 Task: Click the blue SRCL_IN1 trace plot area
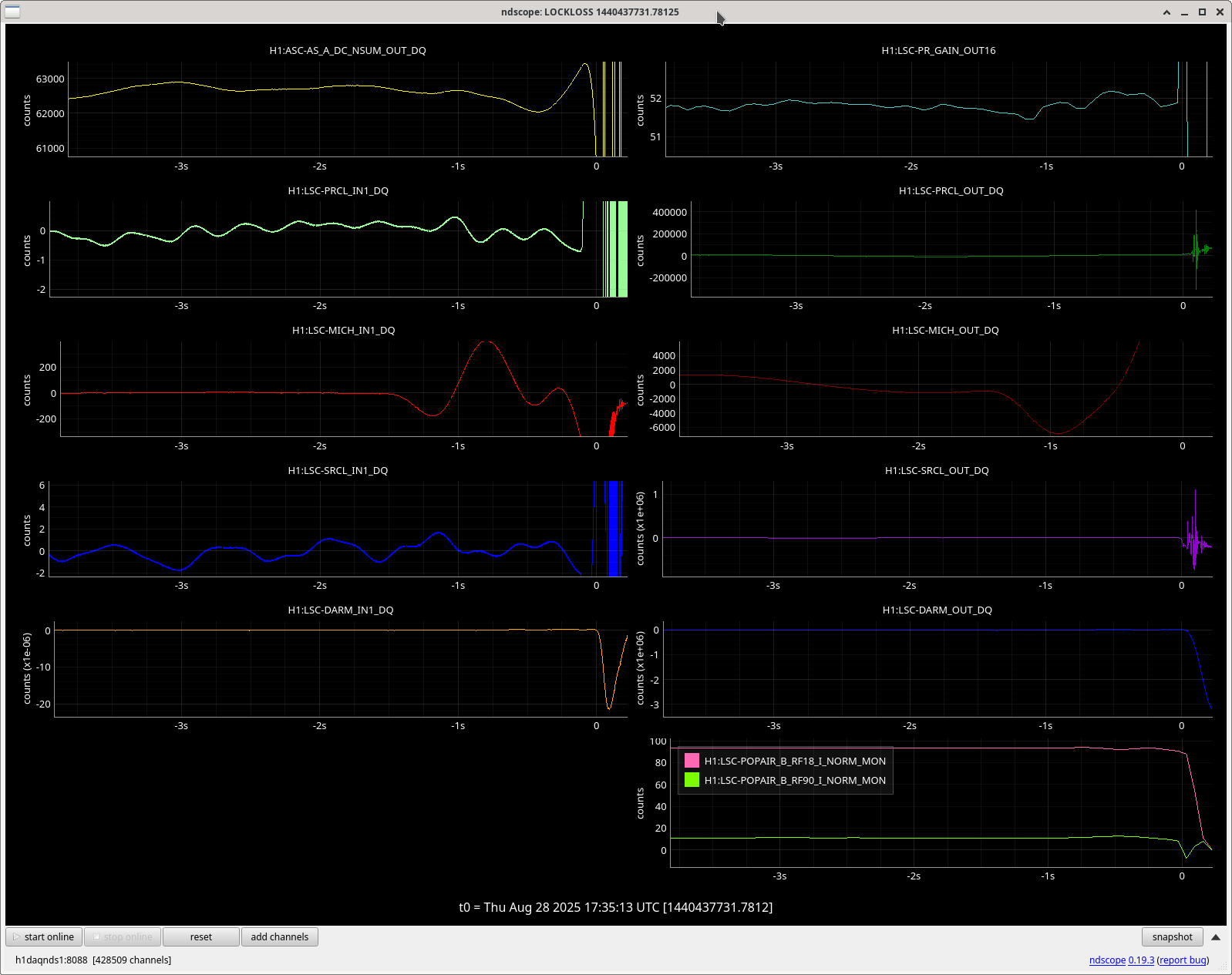coord(338,529)
